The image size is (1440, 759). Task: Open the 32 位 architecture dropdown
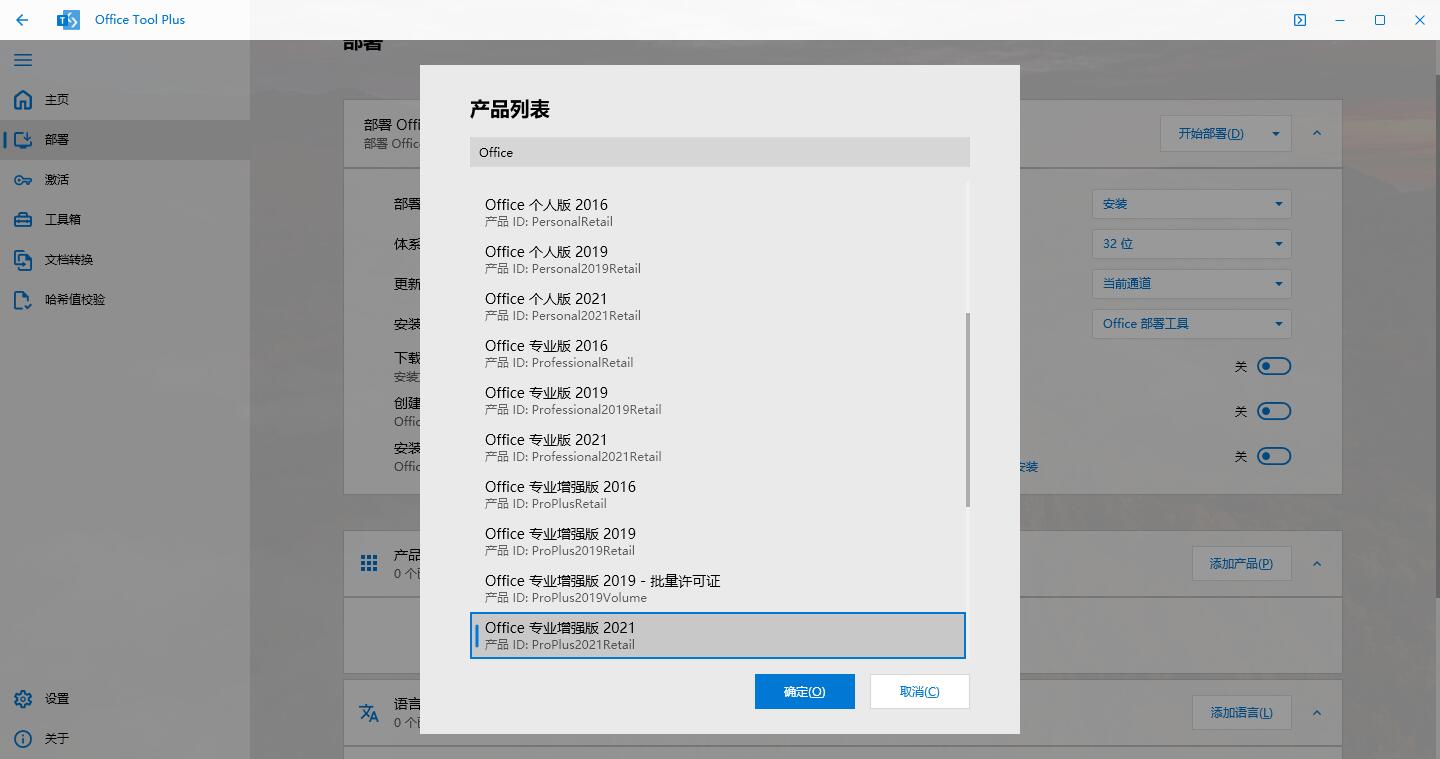pos(1192,244)
